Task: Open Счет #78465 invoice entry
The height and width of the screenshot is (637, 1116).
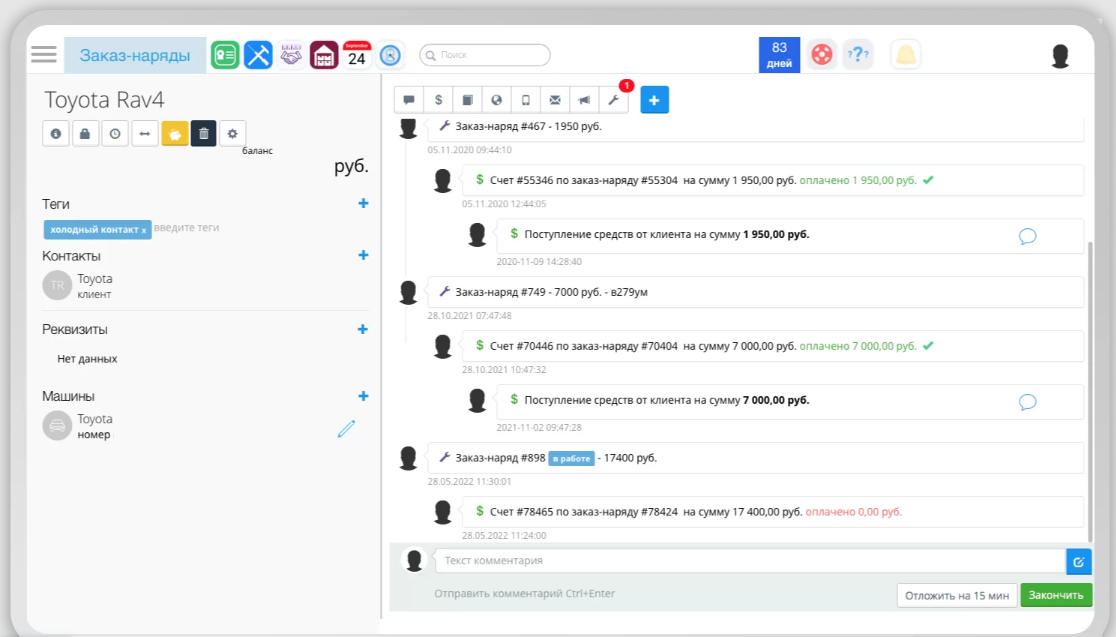Action: point(772,512)
